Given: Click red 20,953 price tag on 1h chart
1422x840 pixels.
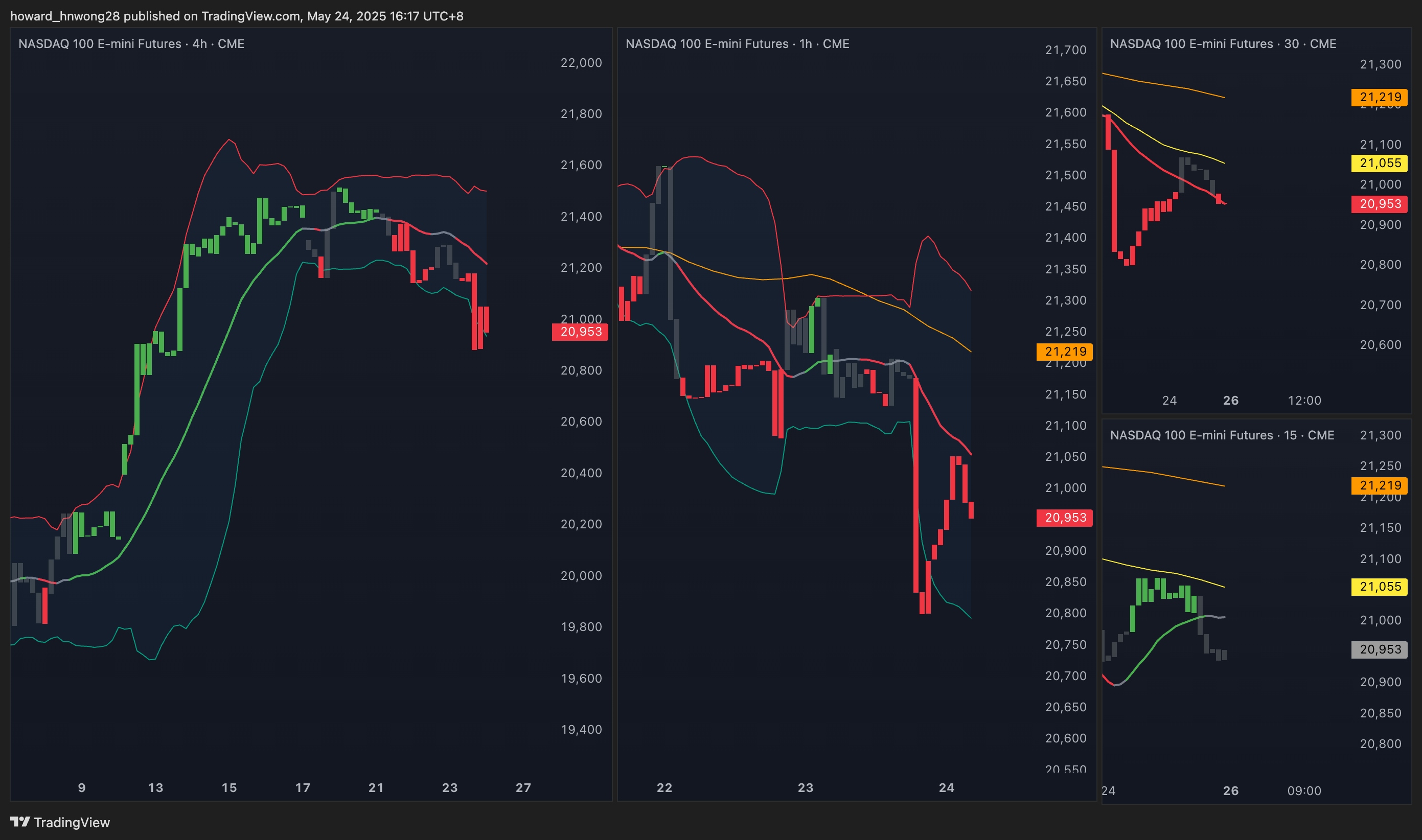Looking at the screenshot, I should tap(1065, 518).
